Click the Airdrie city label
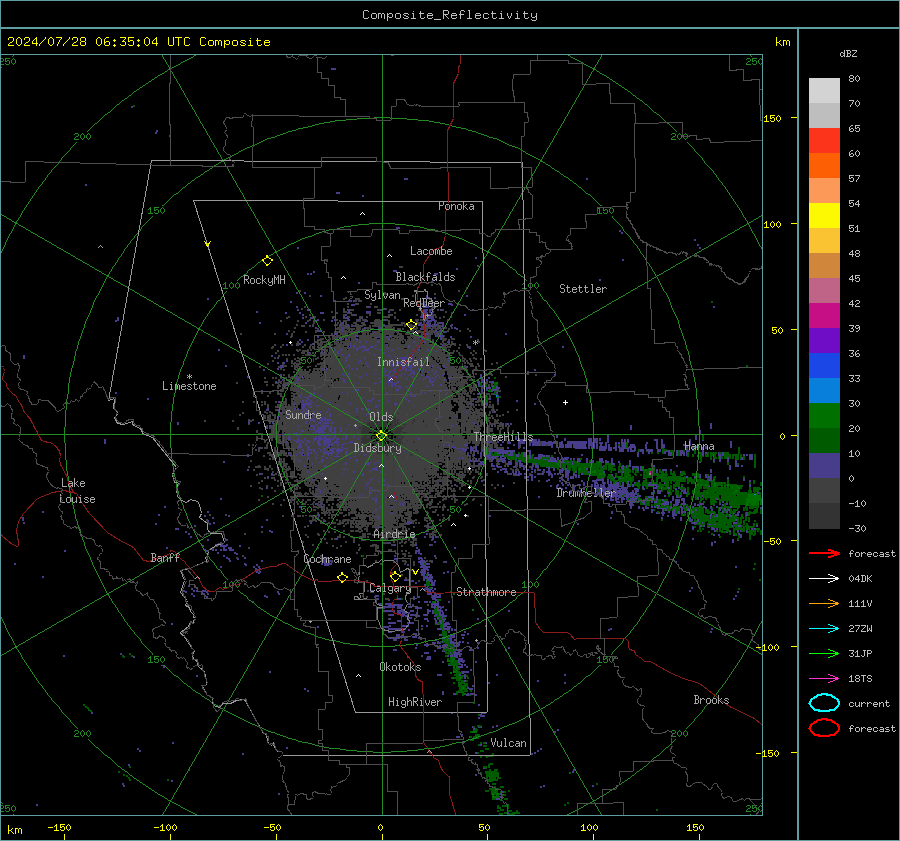The image size is (900, 841). (394, 534)
